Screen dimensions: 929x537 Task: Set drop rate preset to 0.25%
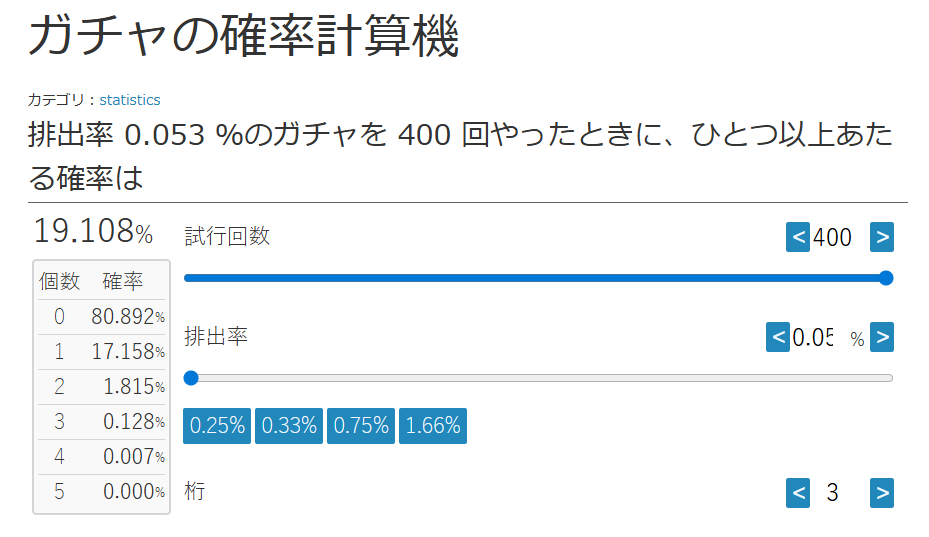pyautogui.click(x=217, y=425)
